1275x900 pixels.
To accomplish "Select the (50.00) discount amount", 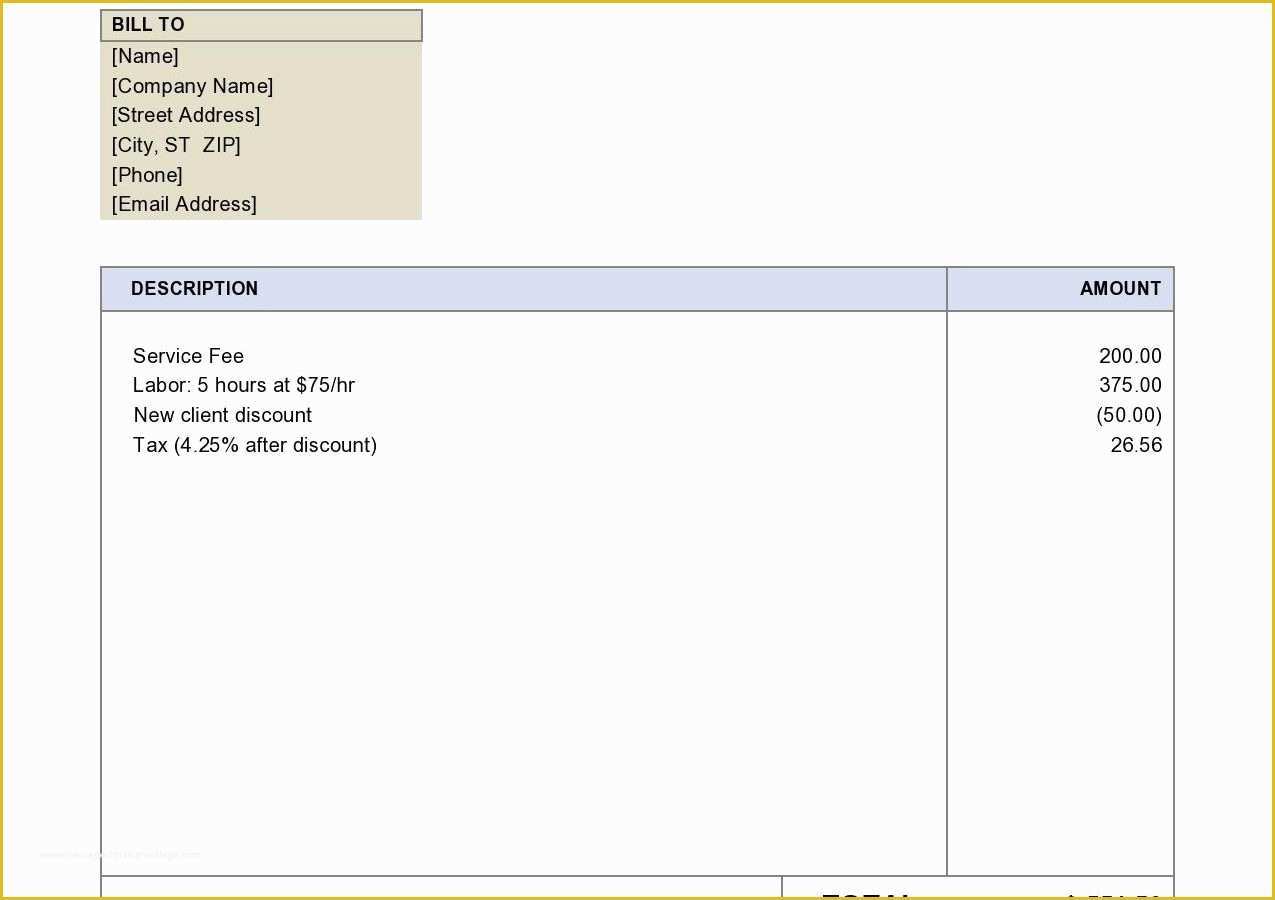I will click(x=1129, y=415).
